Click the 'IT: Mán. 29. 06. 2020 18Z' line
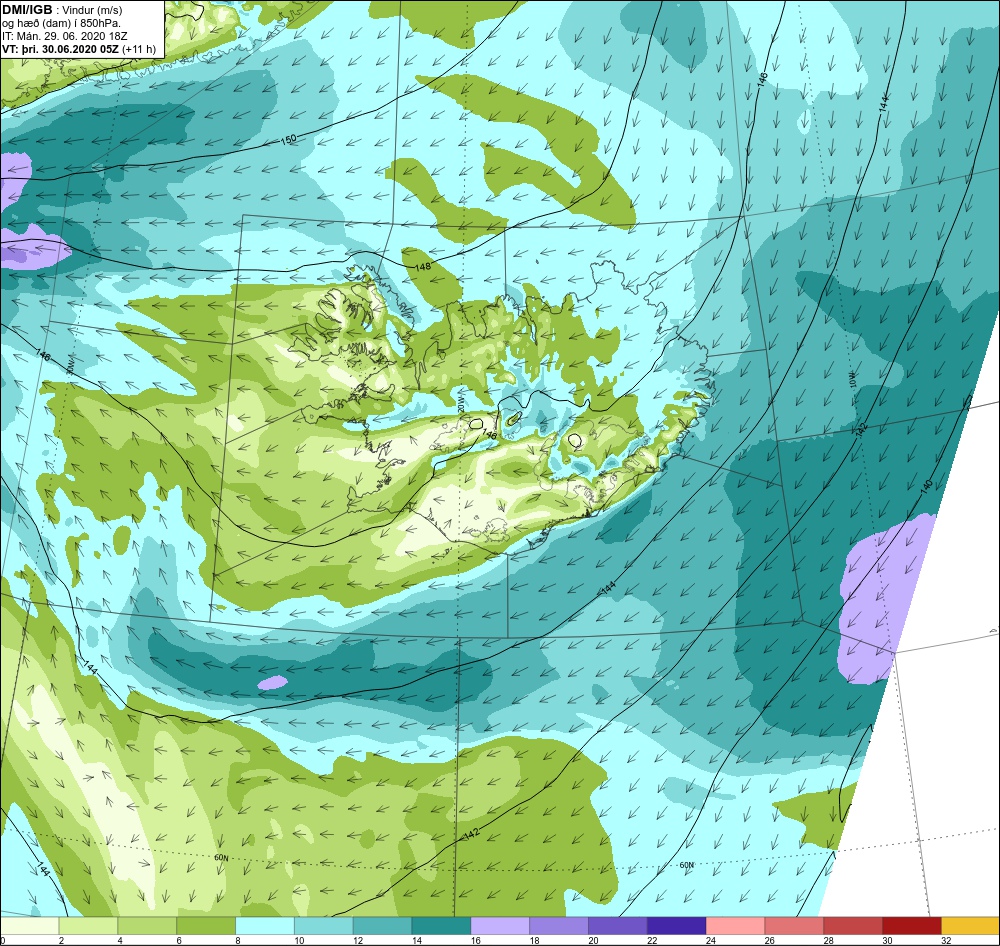This screenshot has height=946, width=1000. pyautogui.click(x=66, y=36)
